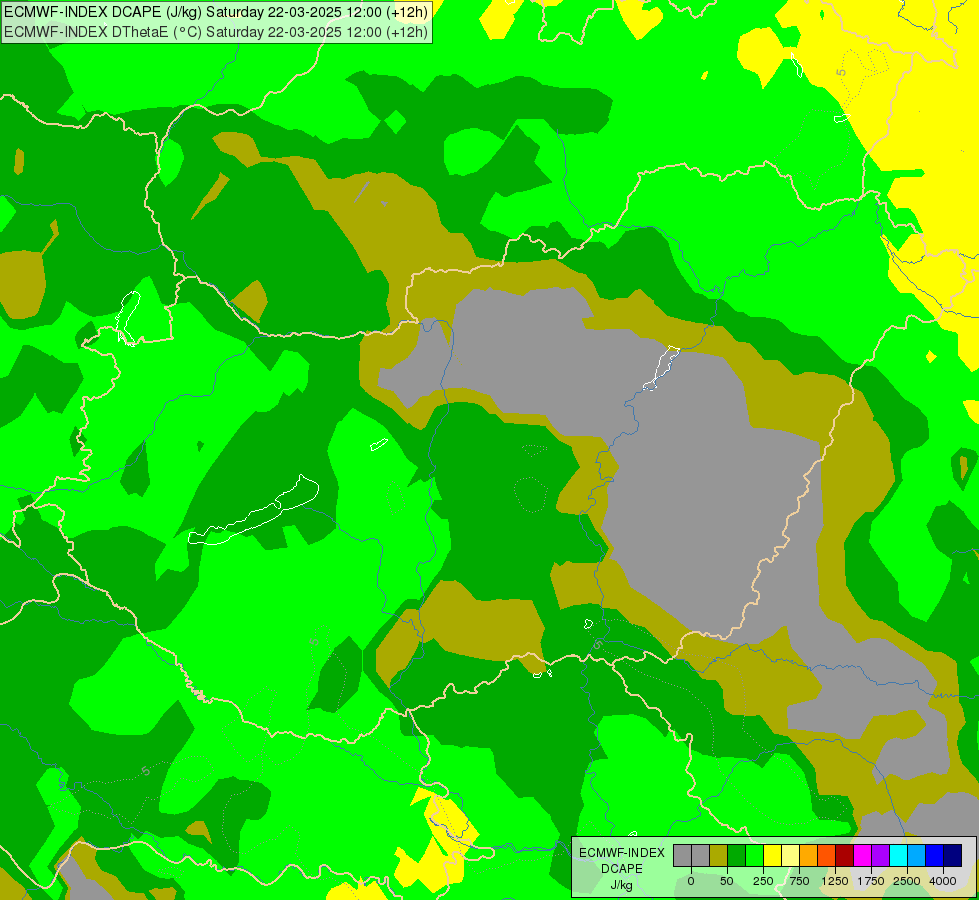This screenshot has width=979, height=900.
Task: Select the pale yellow legend swatch
Action: (x=790, y=856)
